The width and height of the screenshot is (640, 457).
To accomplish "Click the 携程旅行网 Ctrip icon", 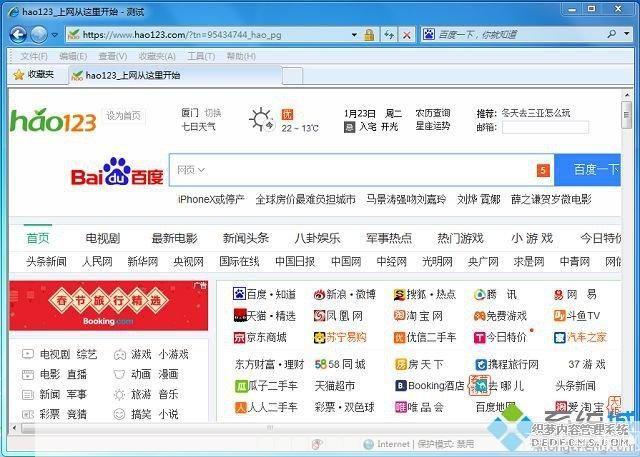I will pos(481,364).
